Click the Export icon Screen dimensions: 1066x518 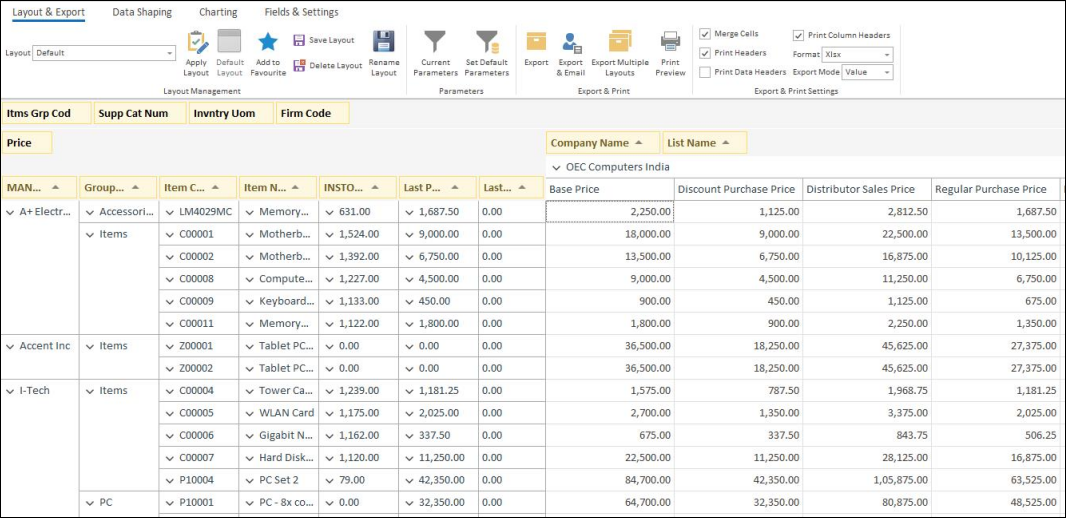536,42
